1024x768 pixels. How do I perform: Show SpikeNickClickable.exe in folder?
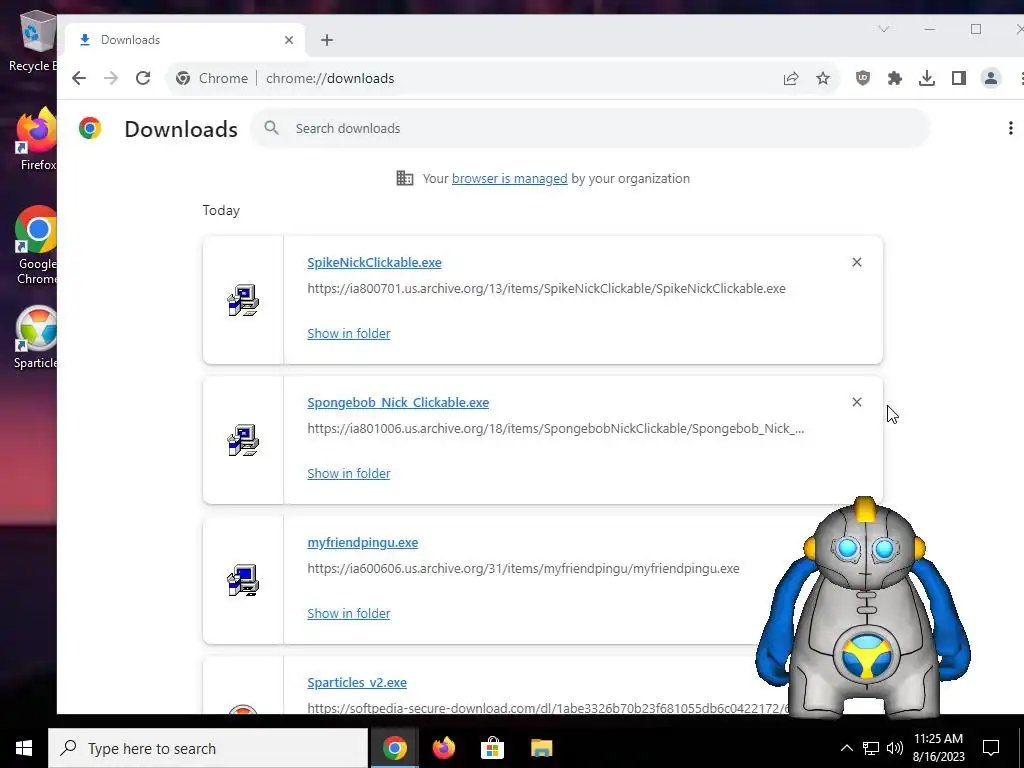pos(349,333)
